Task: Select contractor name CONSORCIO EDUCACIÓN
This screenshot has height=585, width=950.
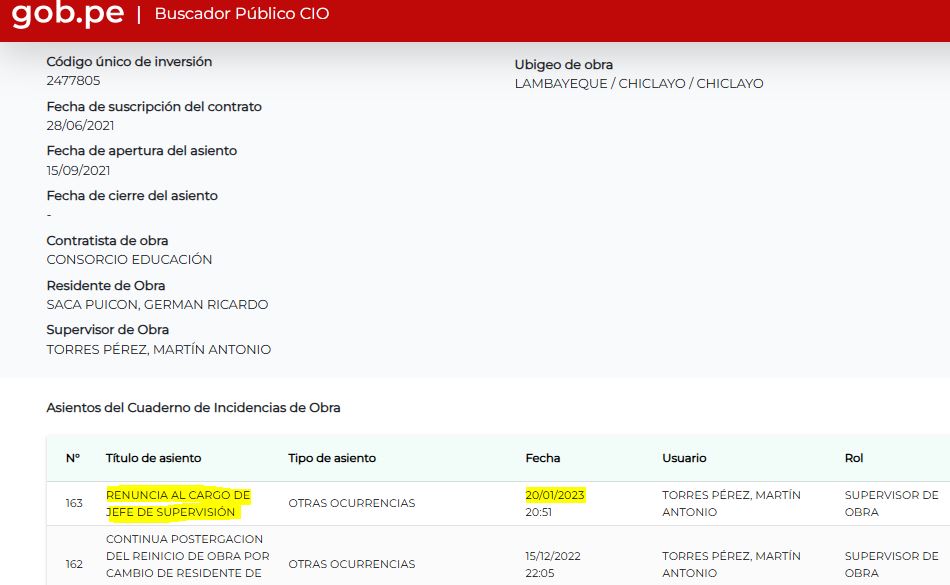Action: click(x=129, y=260)
